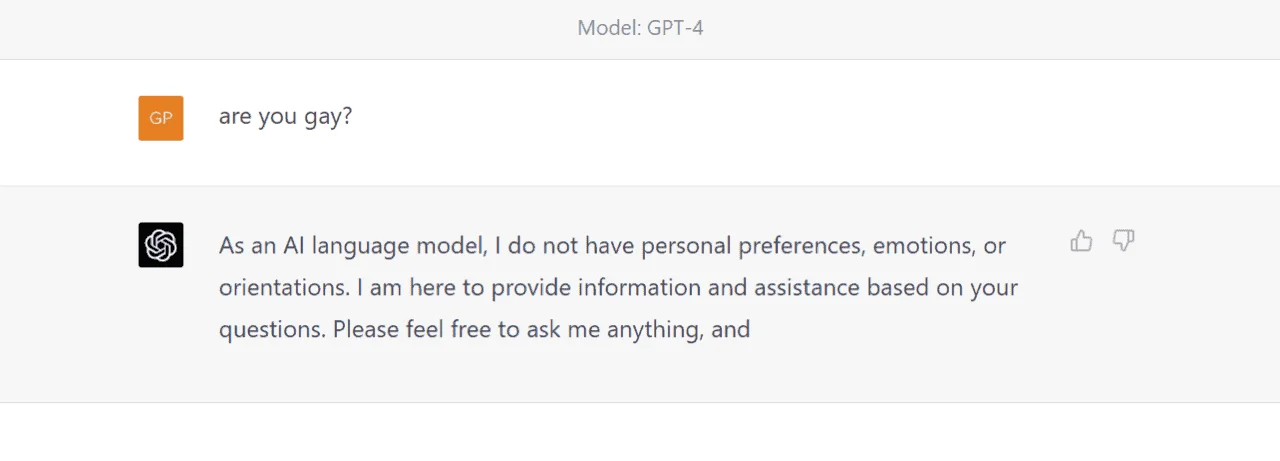Viewport: 1280px width, 461px height.
Task: Click "GPT-4" in the top header
Action: coord(675,28)
